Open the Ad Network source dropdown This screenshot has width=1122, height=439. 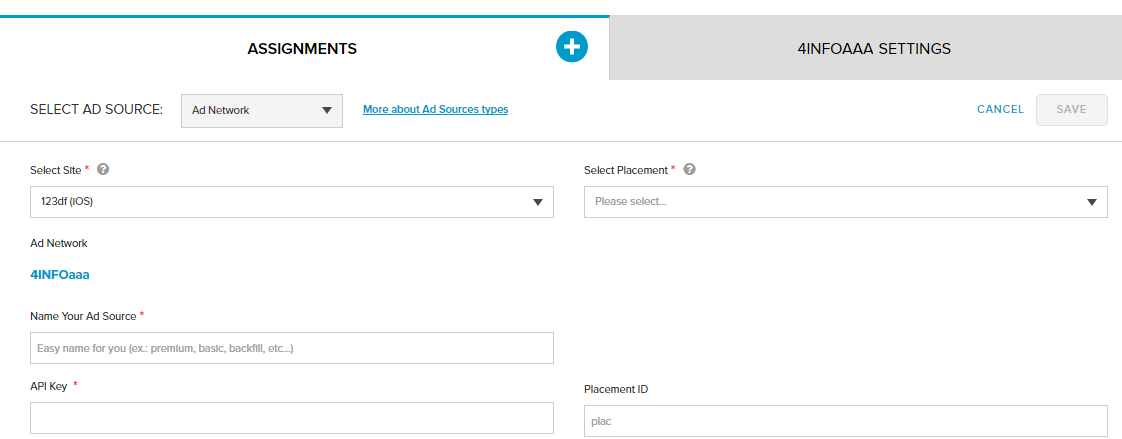(262, 111)
